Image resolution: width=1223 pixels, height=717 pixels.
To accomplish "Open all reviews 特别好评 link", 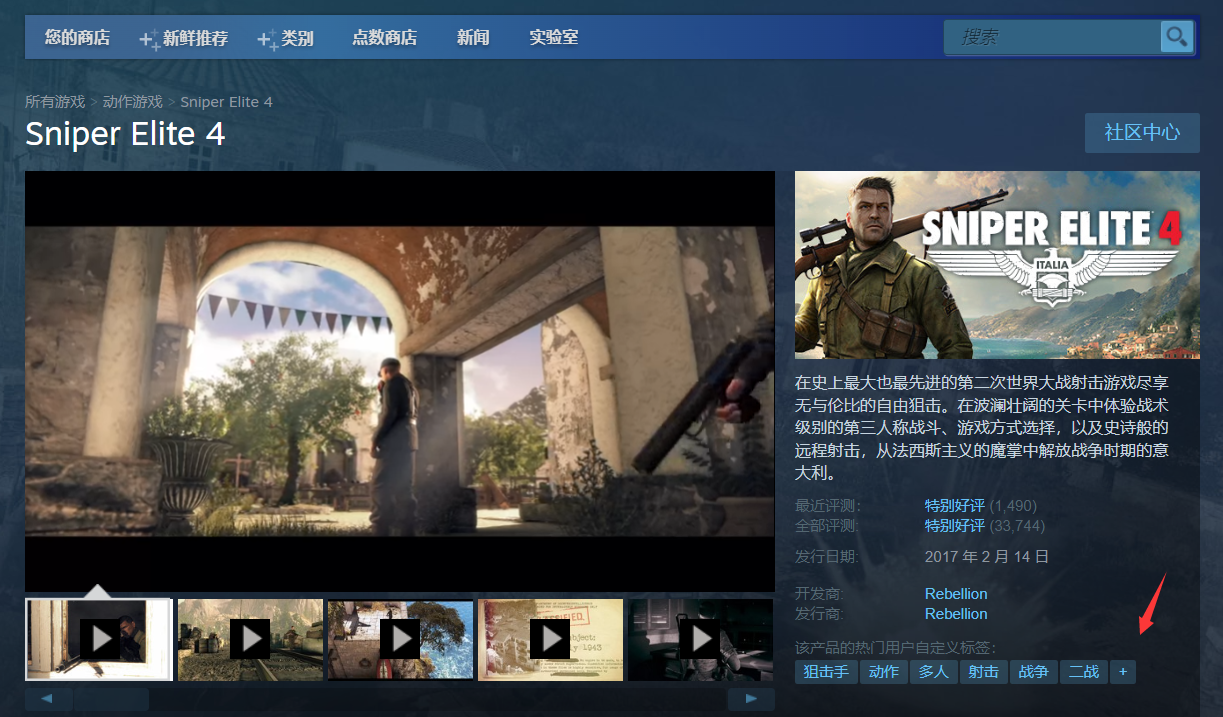I will click(x=955, y=526).
